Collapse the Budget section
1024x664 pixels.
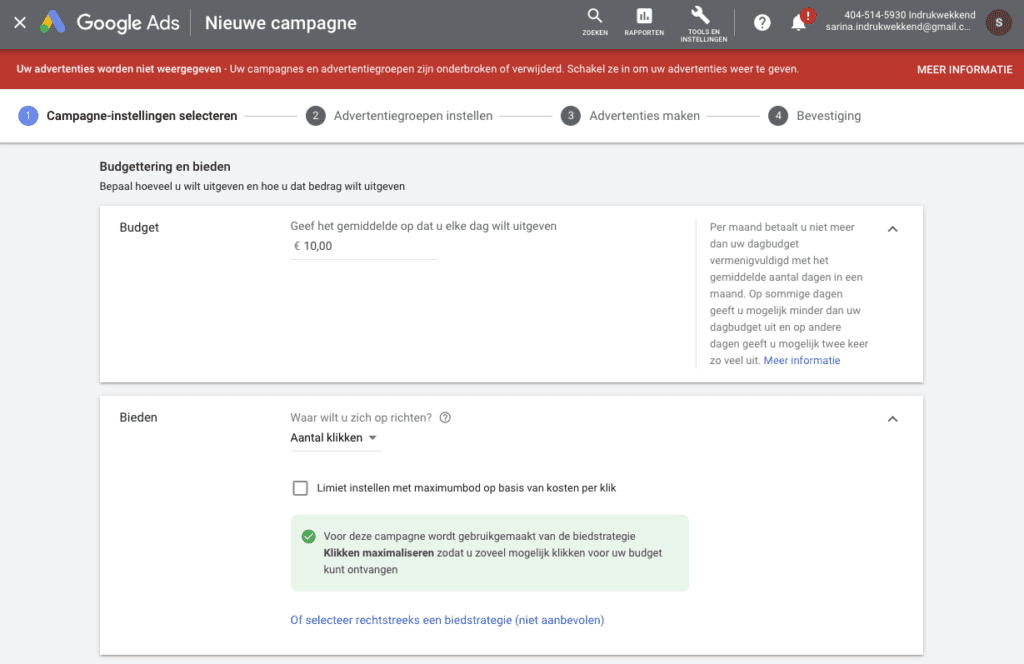click(x=893, y=229)
